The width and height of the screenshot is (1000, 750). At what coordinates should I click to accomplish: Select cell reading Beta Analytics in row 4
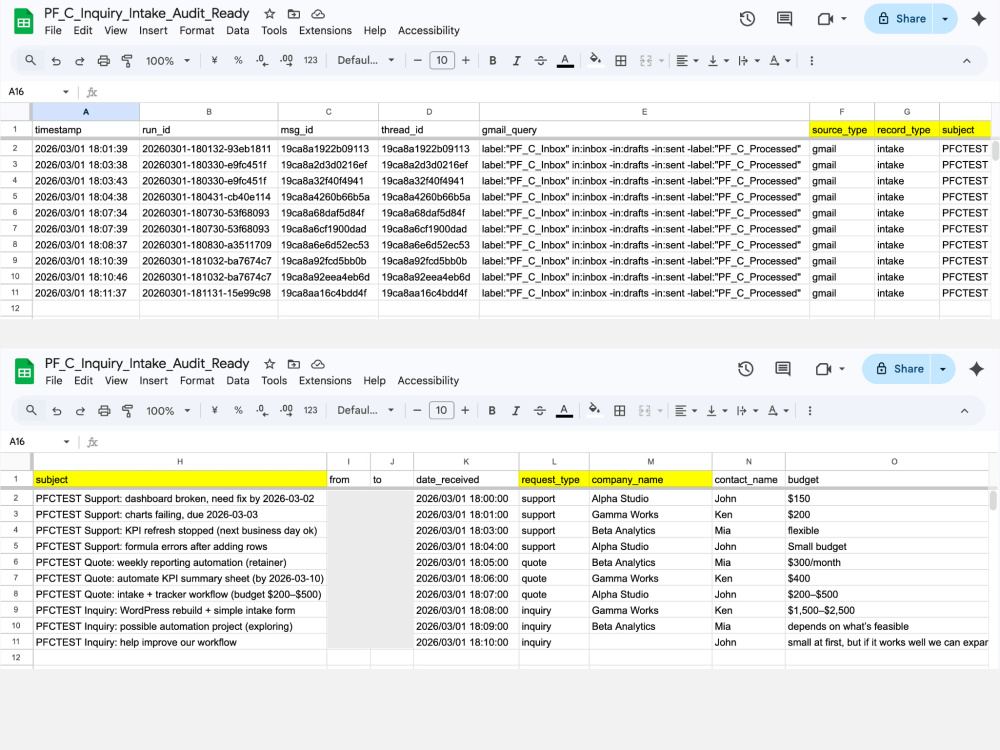point(650,530)
